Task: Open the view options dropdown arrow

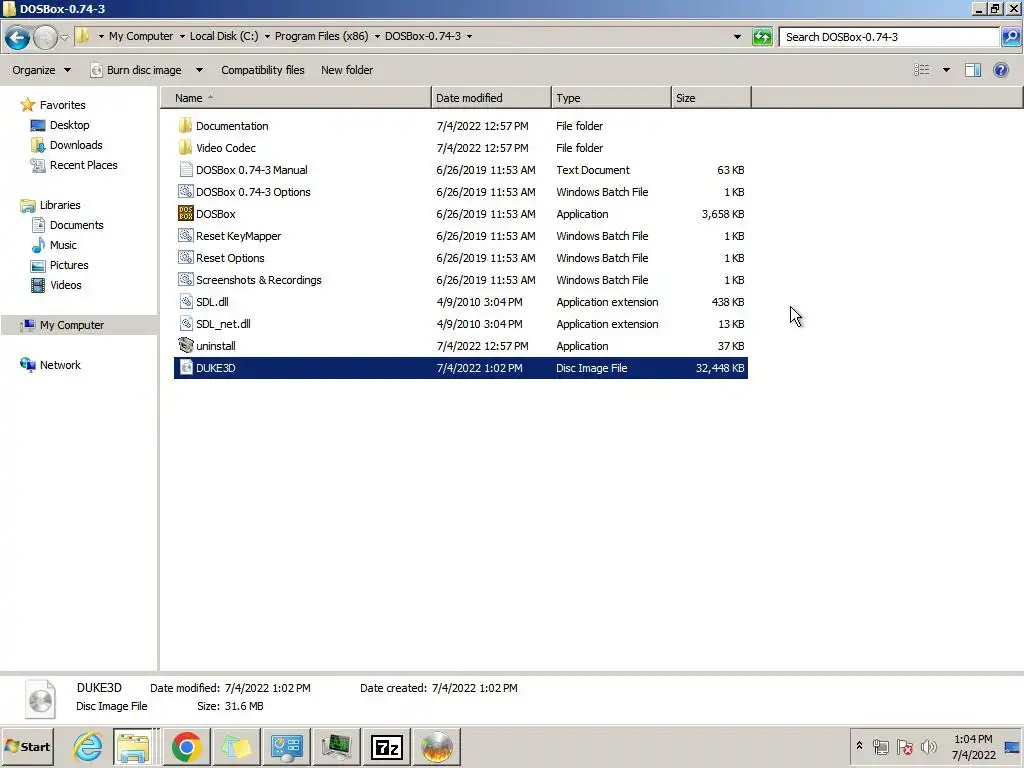Action: click(x=946, y=70)
